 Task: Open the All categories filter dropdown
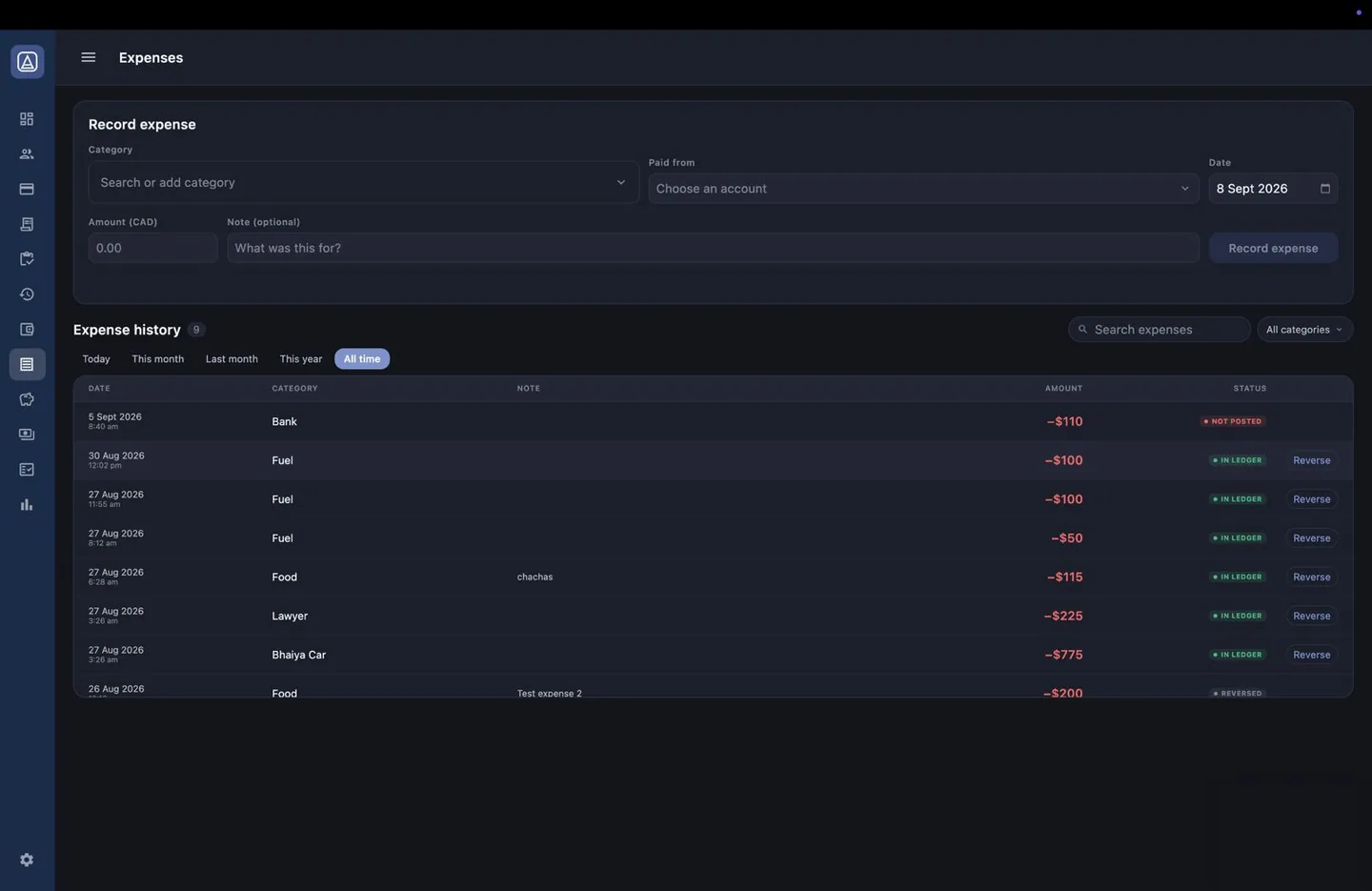coord(1305,330)
